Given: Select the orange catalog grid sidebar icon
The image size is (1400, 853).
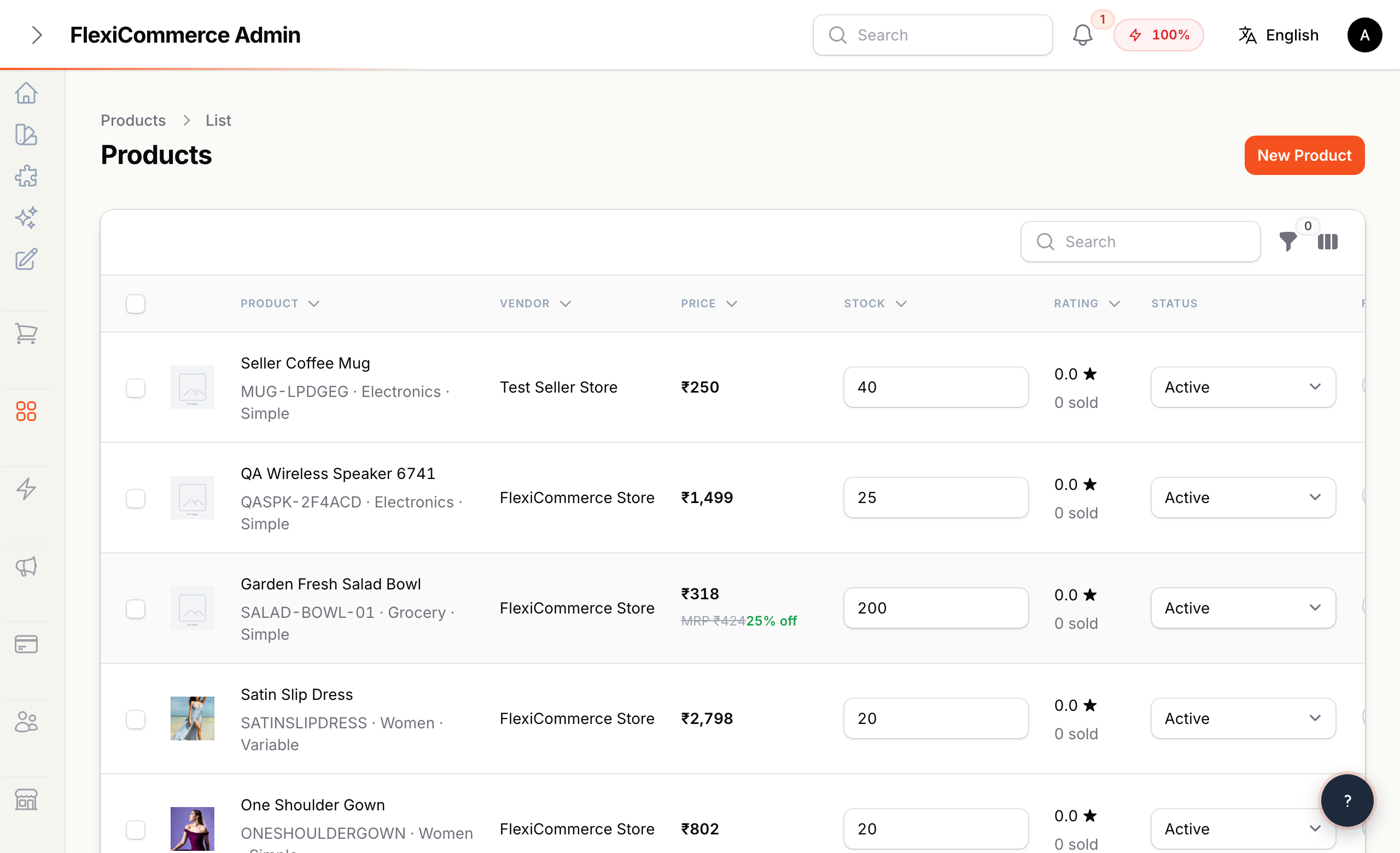Looking at the screenshot, I should click(26, 411).
